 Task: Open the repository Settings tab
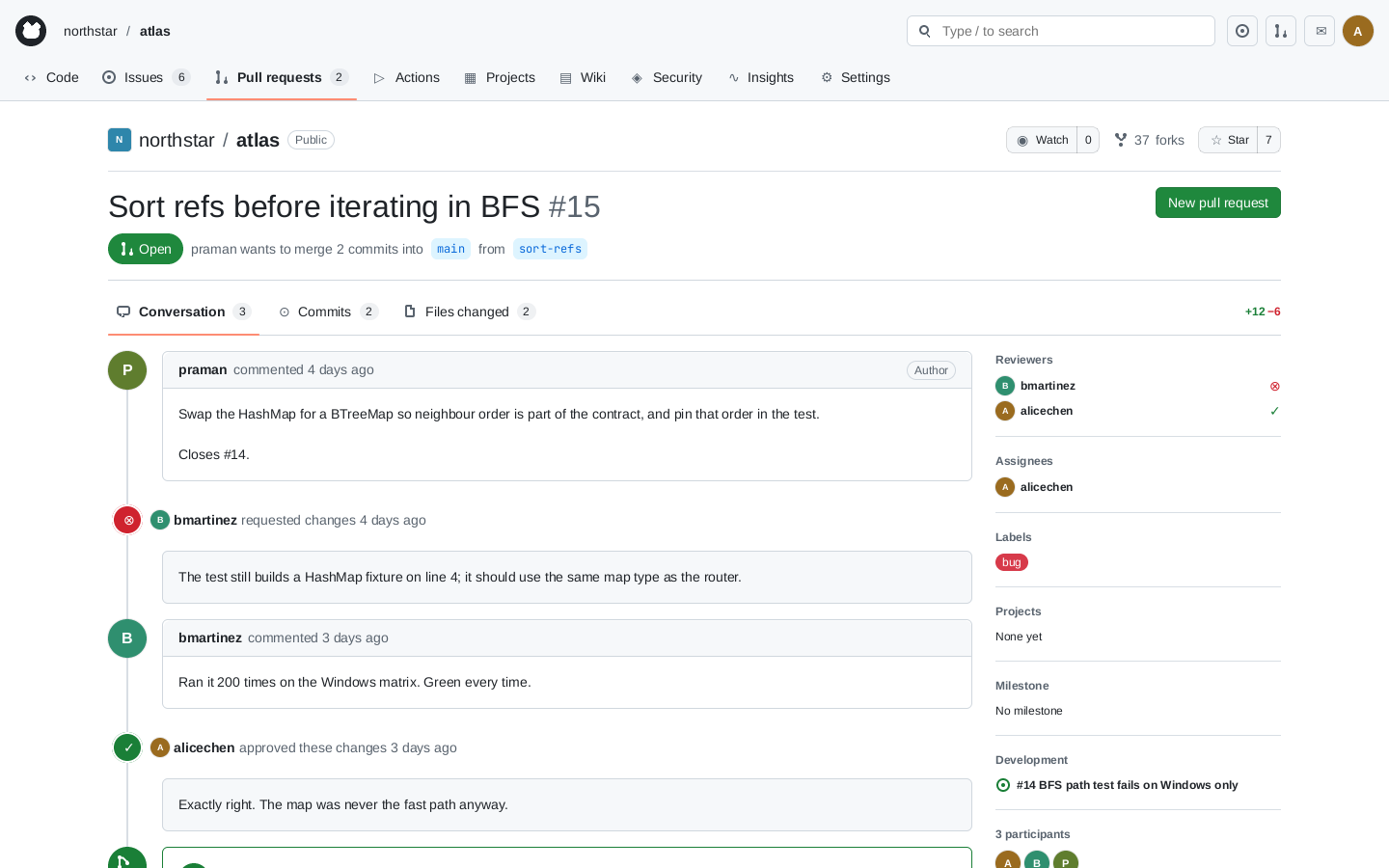click(x=856, y=77)
